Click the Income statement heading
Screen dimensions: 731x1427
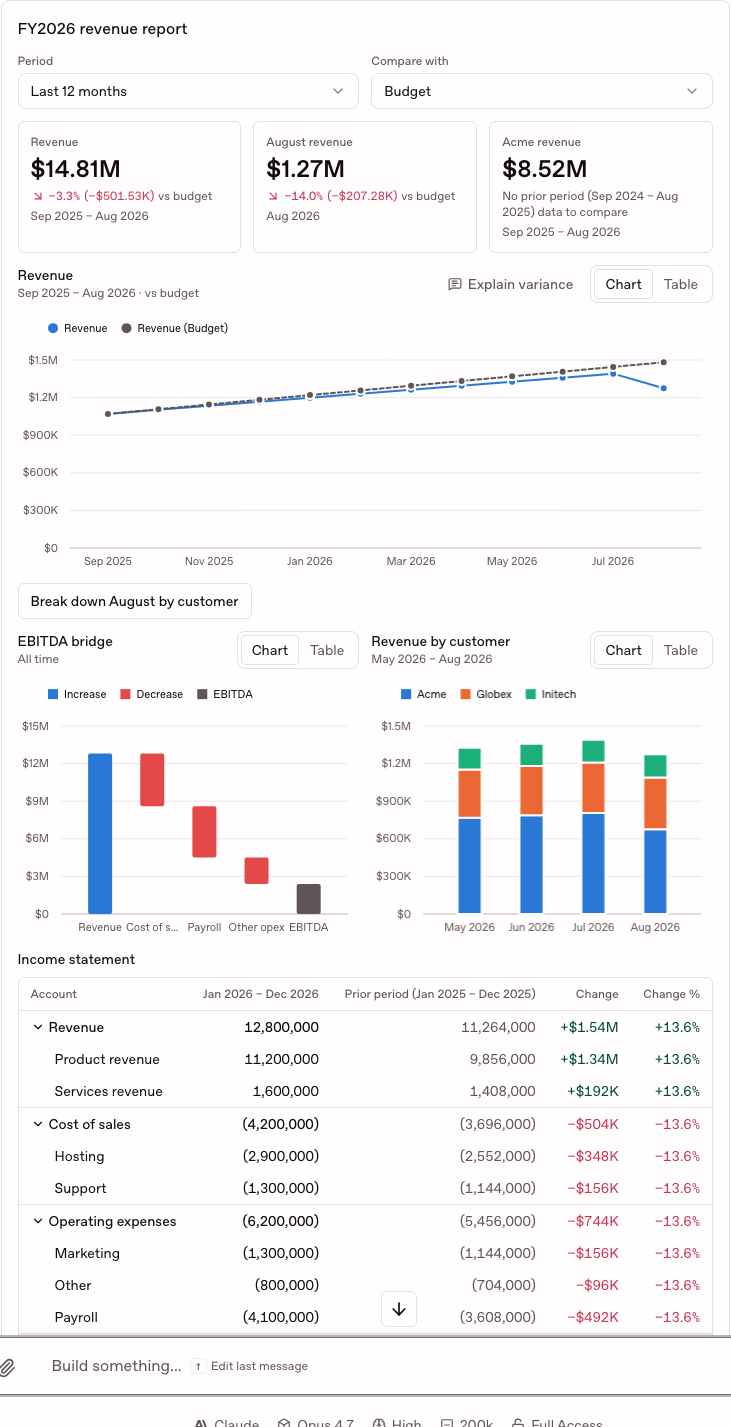tap(76, 959)
